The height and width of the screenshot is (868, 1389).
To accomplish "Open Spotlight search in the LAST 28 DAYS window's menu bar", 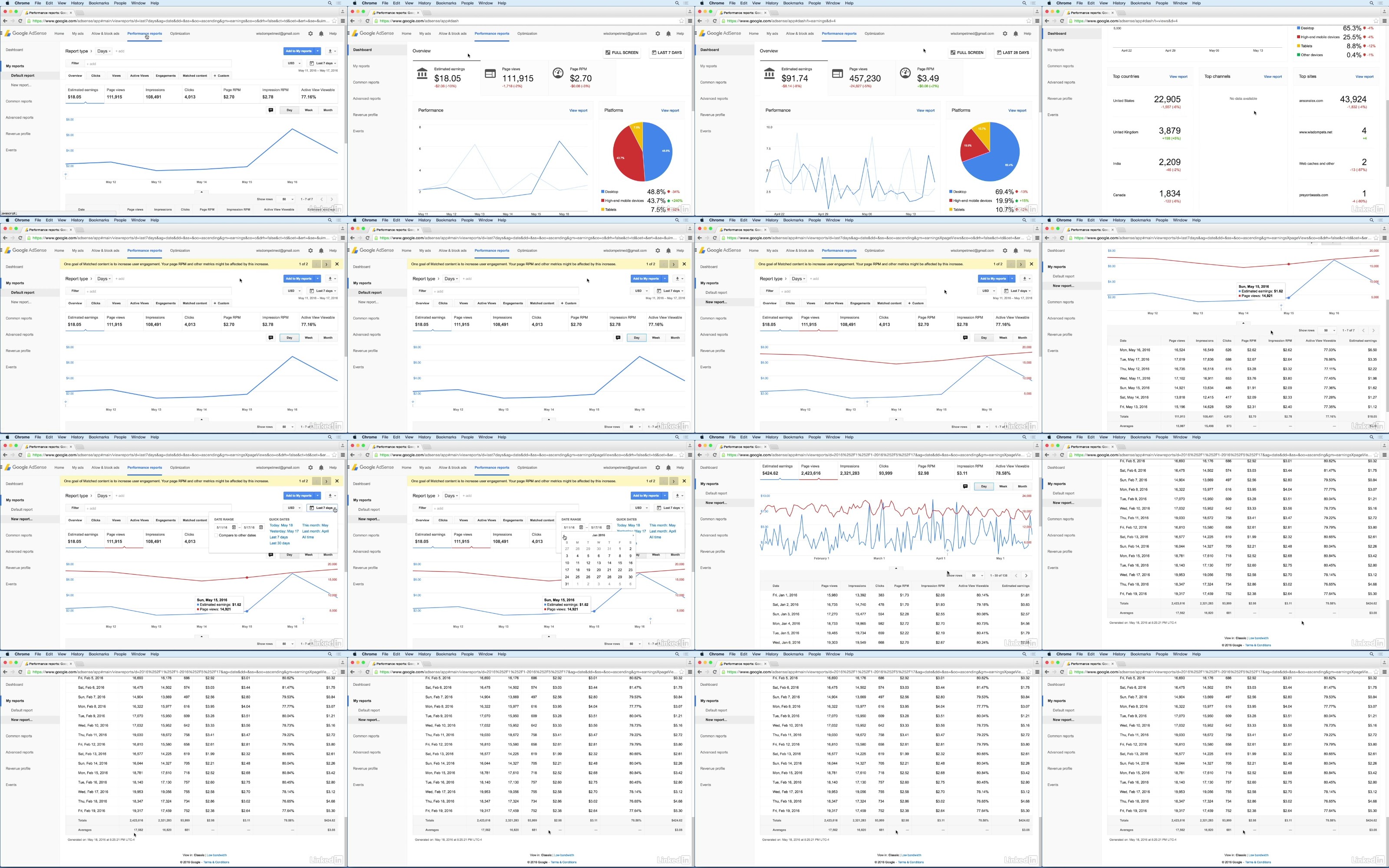I will [x=1024, y=3].
